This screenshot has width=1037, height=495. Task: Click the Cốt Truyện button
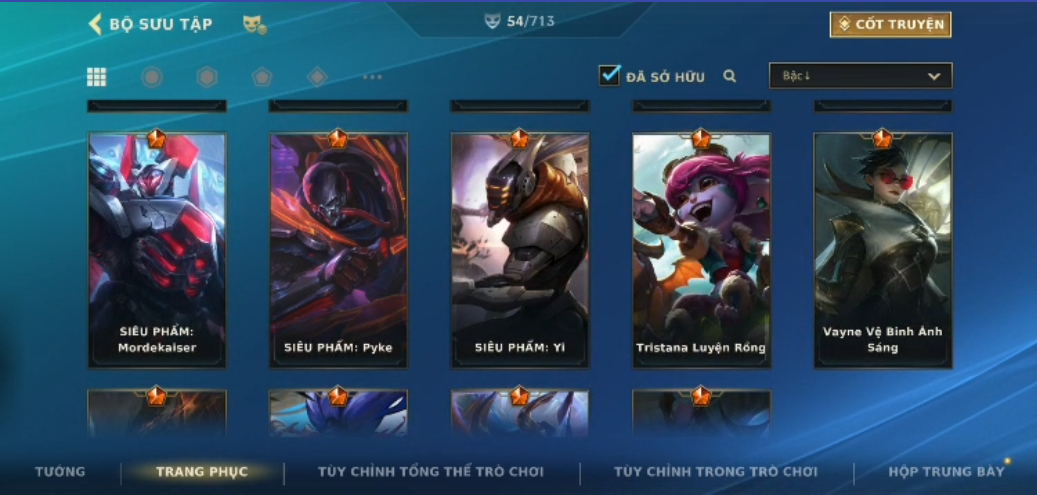(891, 24)
